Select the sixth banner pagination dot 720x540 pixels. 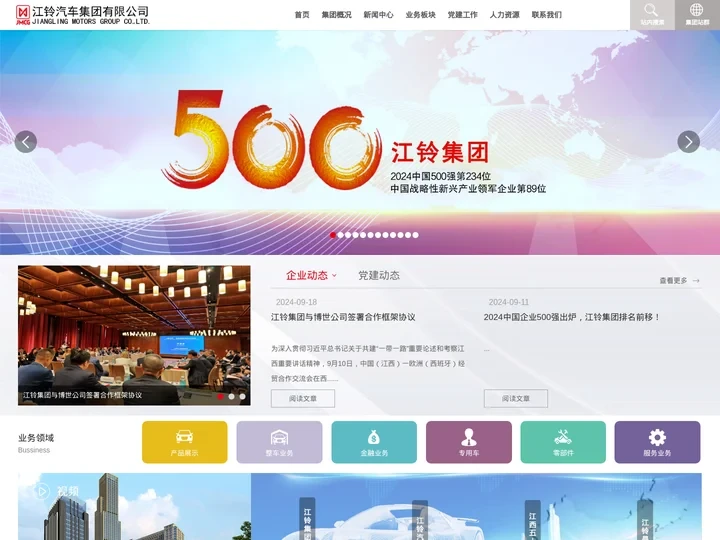[370, 235]
